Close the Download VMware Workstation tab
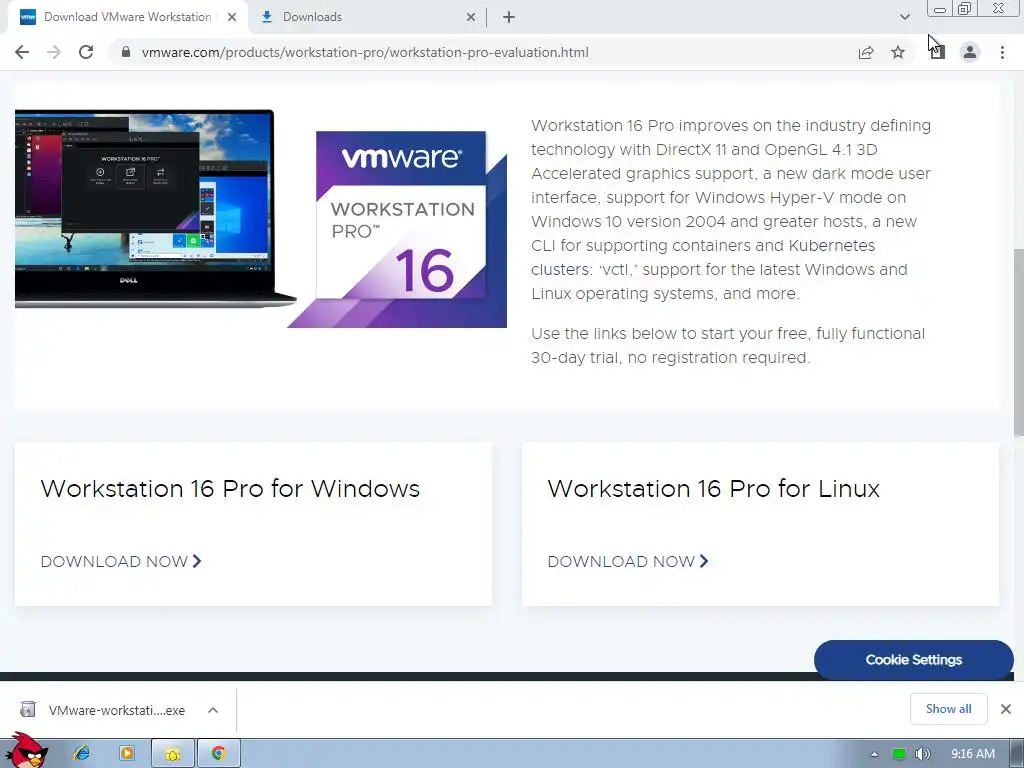The image size is (1024, 768). (232, 17)
